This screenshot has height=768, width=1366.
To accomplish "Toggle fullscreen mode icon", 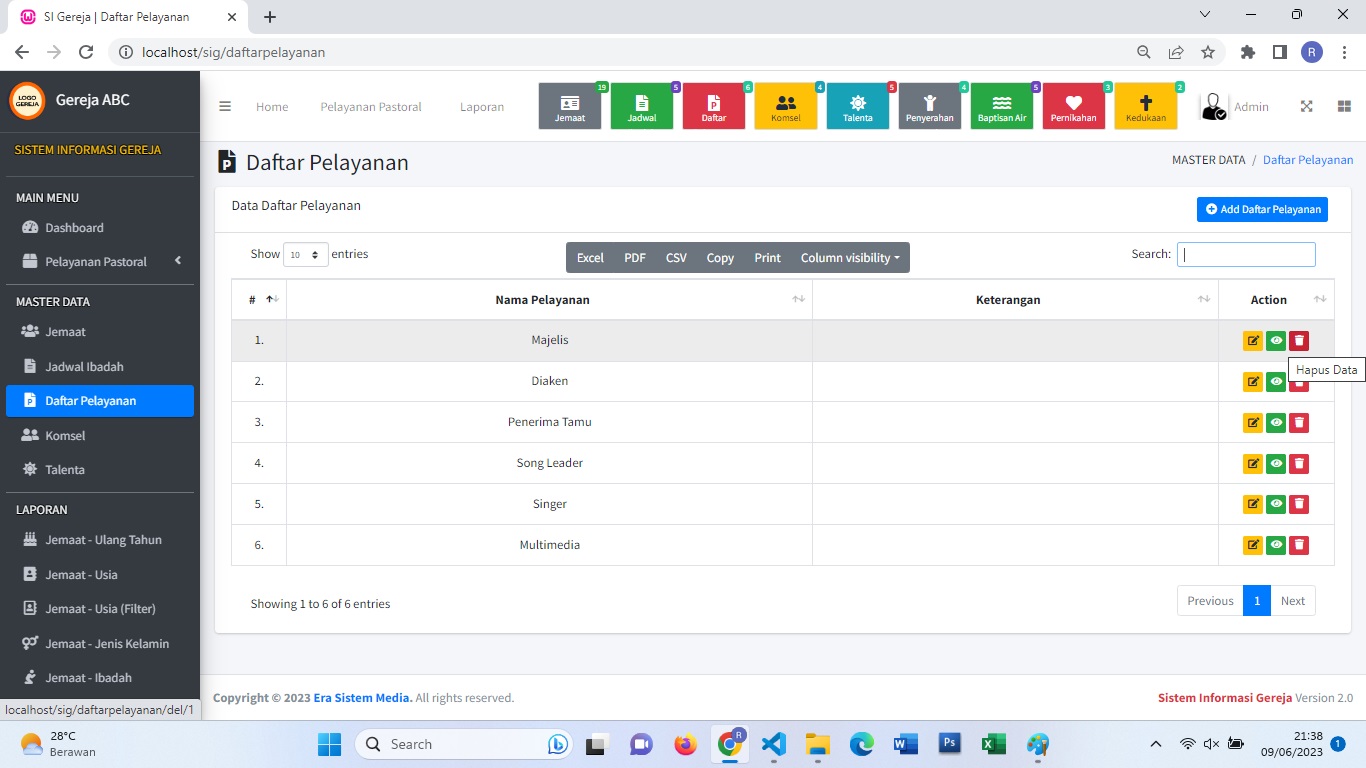I will pos(1306,107).
